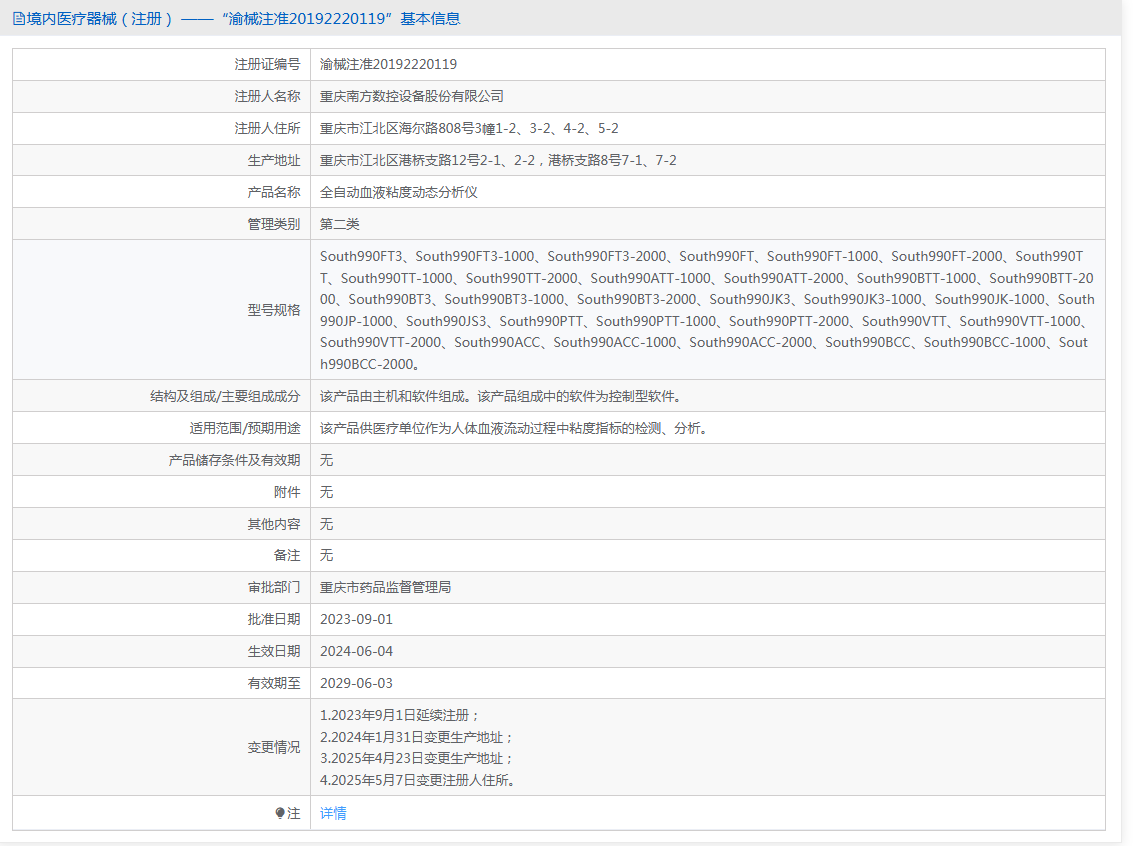
Task: Select the 附件 label
Action: click(287, 492)
